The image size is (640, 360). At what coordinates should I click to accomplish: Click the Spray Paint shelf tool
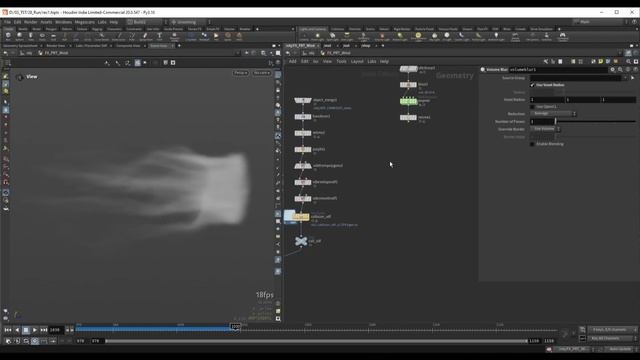(x=145, y=37)
